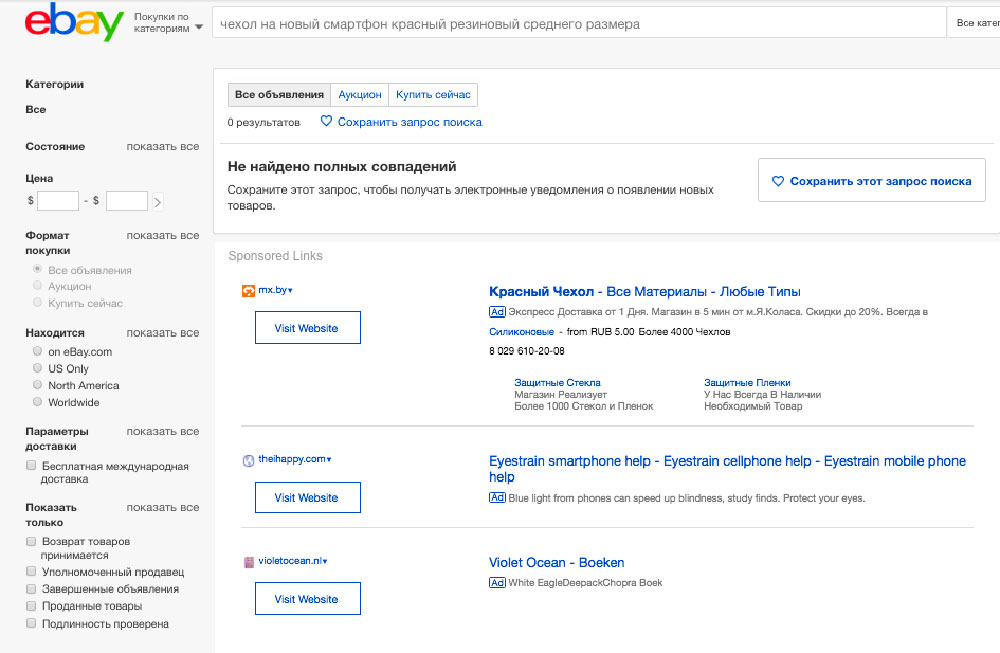The height and width of the screenshot is (653, 1000).
Task: Enable free international shipping checkbox
Action: click(32, 466)
